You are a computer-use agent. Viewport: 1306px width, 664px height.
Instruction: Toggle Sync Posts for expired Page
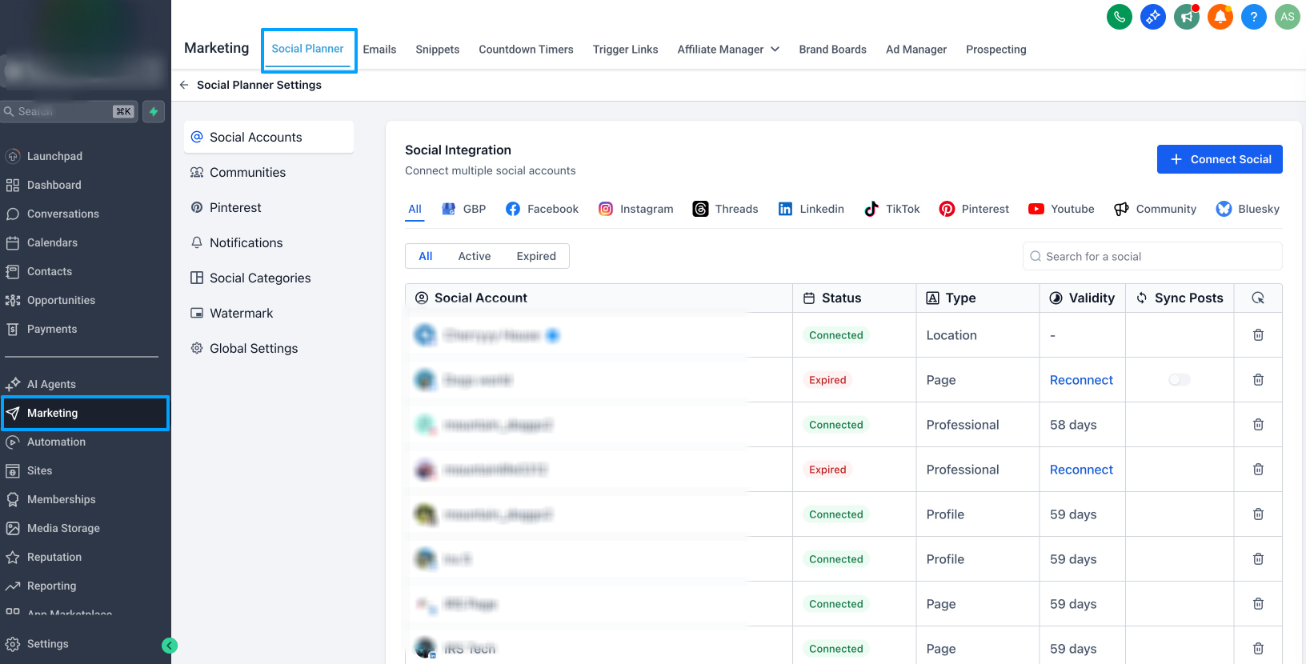(x=1180, y=380)
